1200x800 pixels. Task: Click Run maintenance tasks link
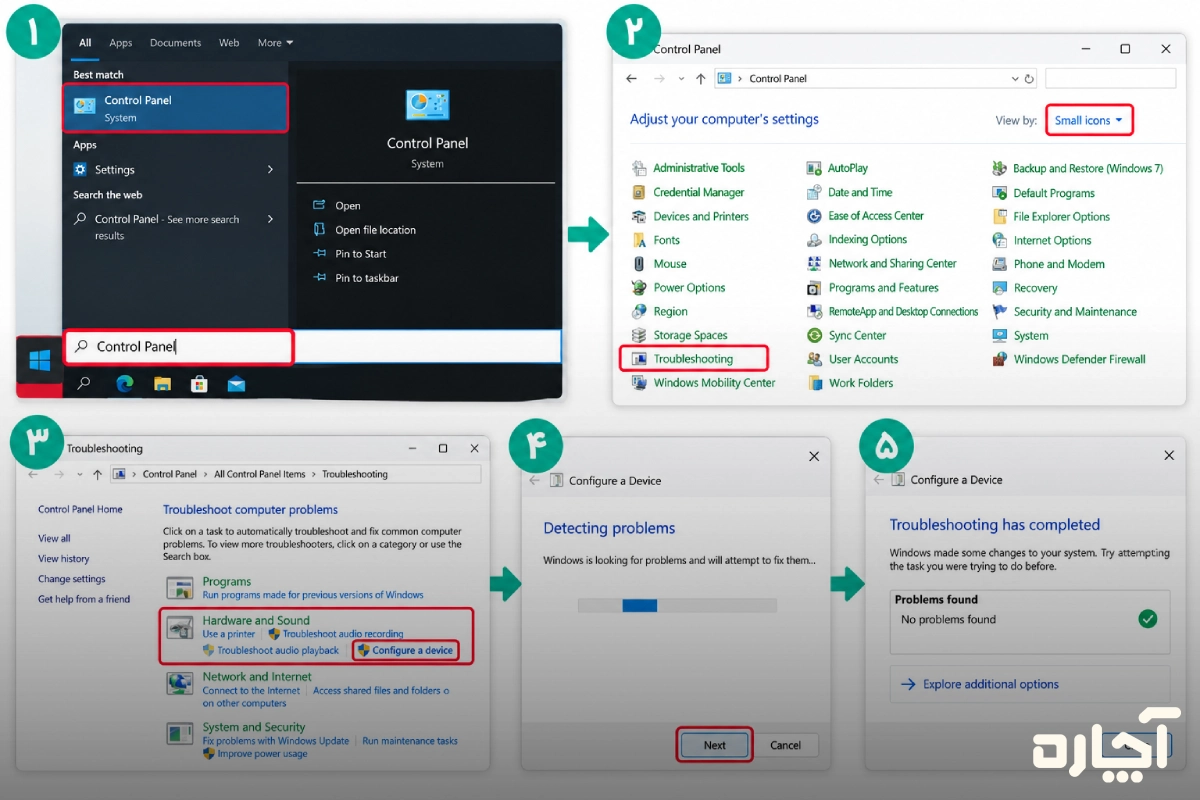(x=410, y=741)
